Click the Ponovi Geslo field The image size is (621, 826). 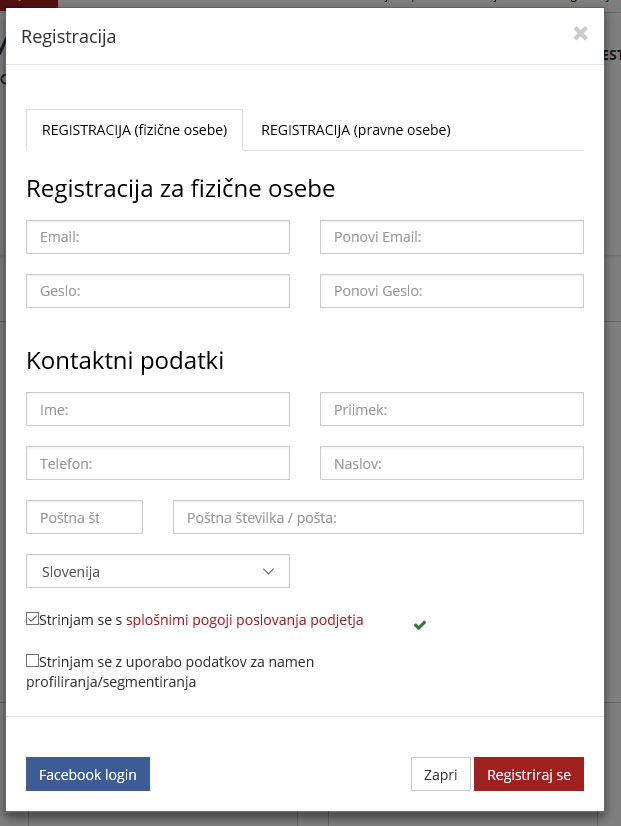[x=452, y=291]
